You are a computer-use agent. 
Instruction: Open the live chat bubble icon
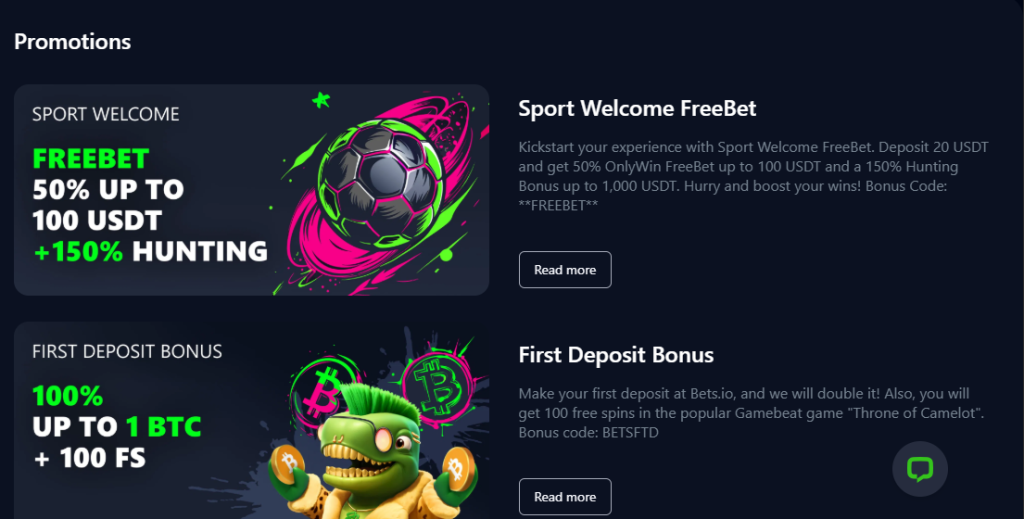tap(920, 469)
